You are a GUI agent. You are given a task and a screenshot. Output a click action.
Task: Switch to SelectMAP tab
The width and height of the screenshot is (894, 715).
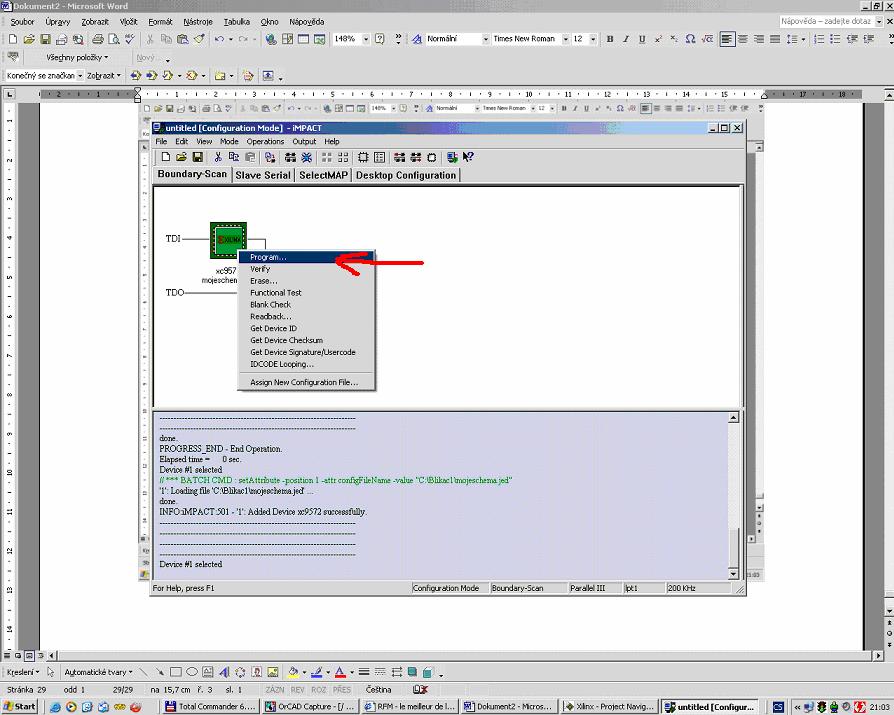323,175
